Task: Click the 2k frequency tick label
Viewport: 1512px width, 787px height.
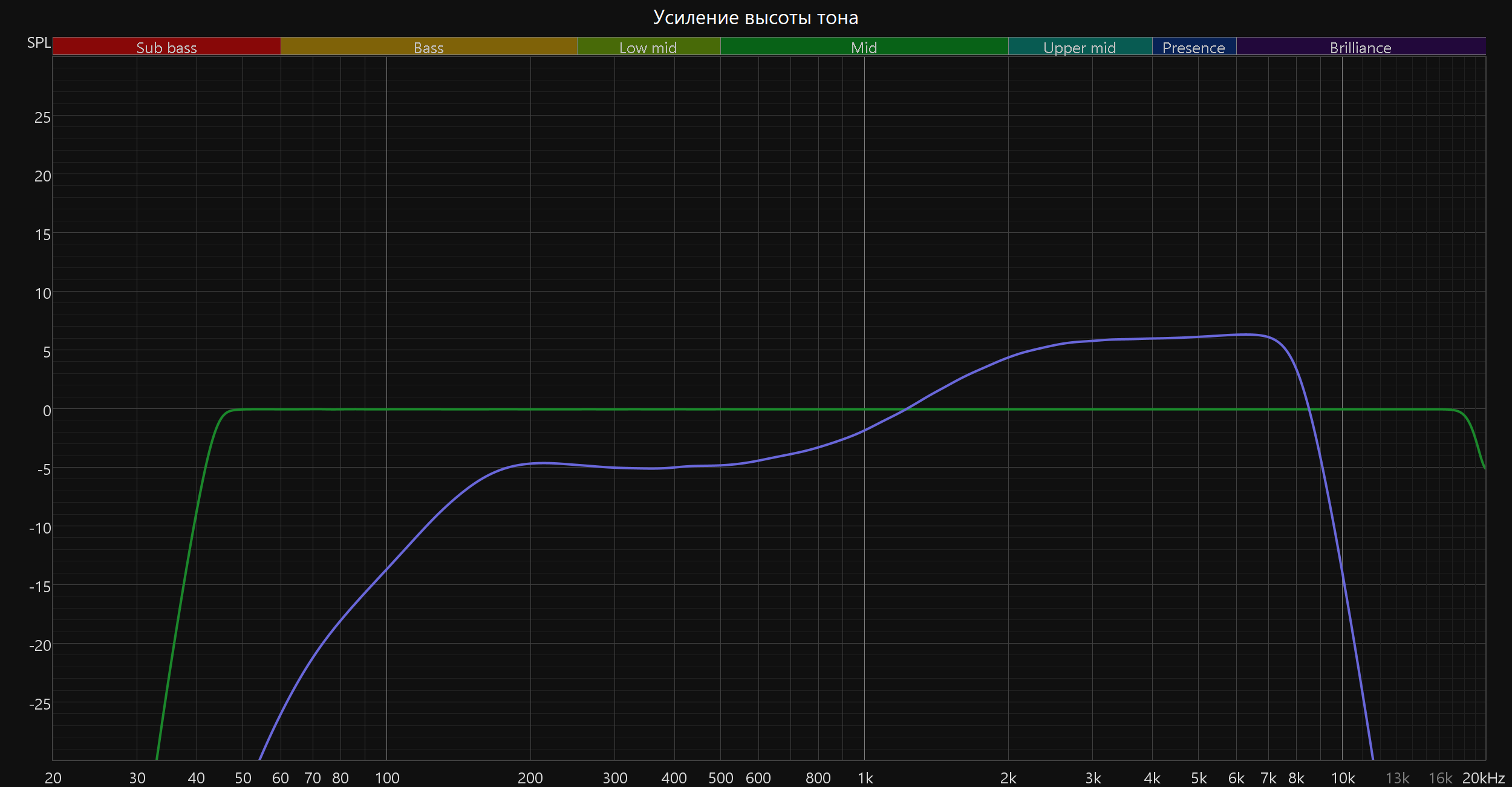Action: (x=1008, y=778)
